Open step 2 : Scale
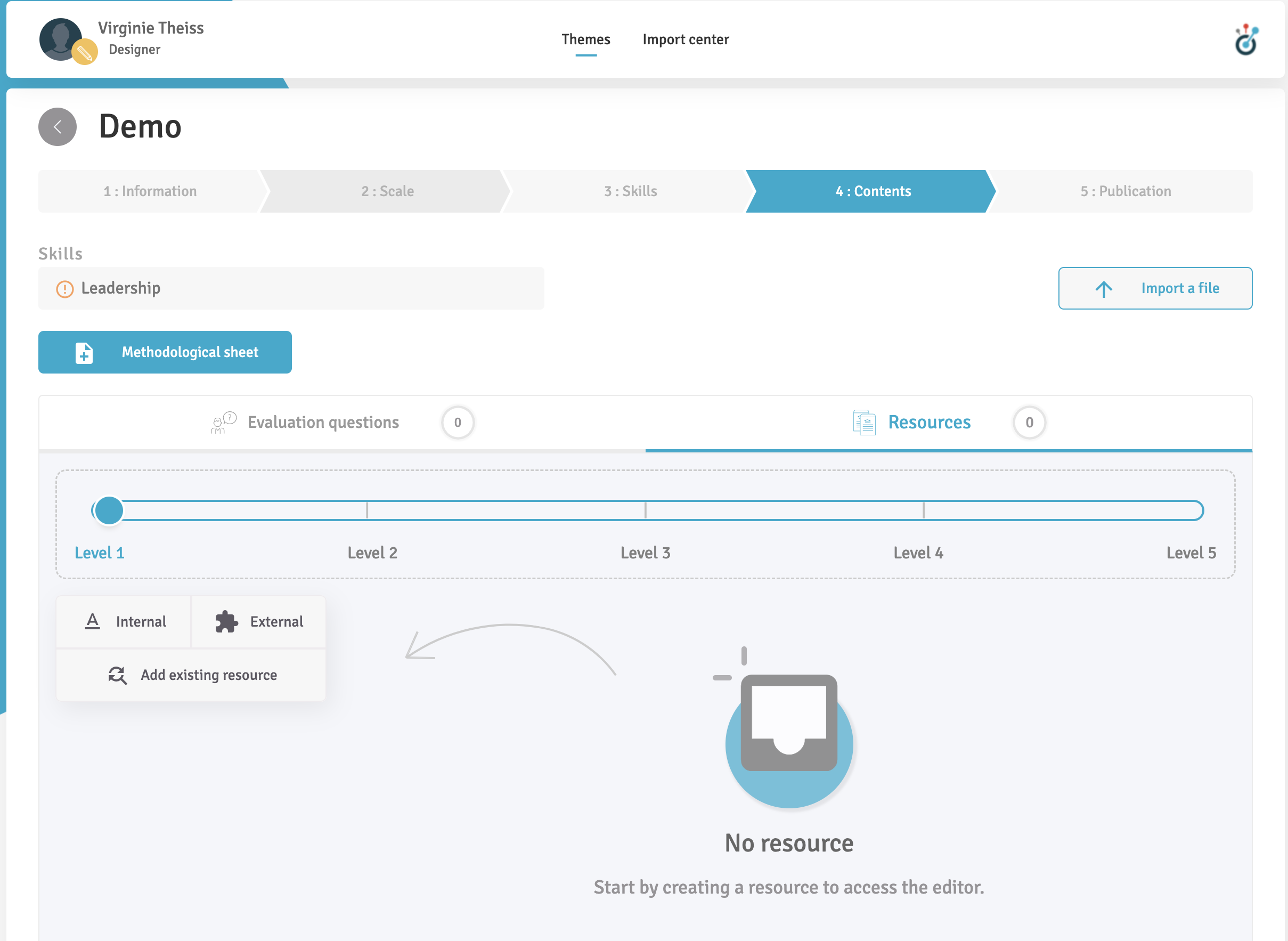Image resolution: width=1288 pixels, height=941 pixels. coord(387,191)
